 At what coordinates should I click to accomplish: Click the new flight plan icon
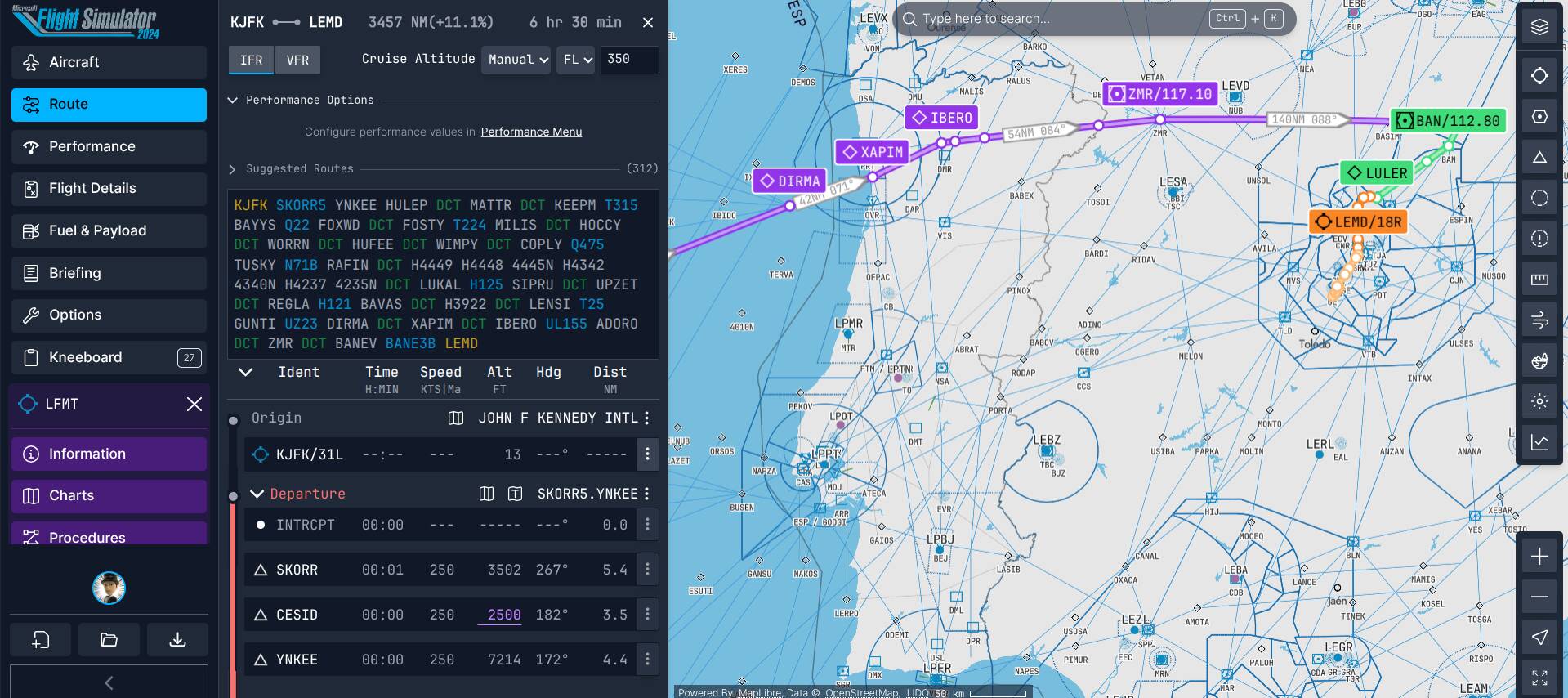click(x=41, y=639)
